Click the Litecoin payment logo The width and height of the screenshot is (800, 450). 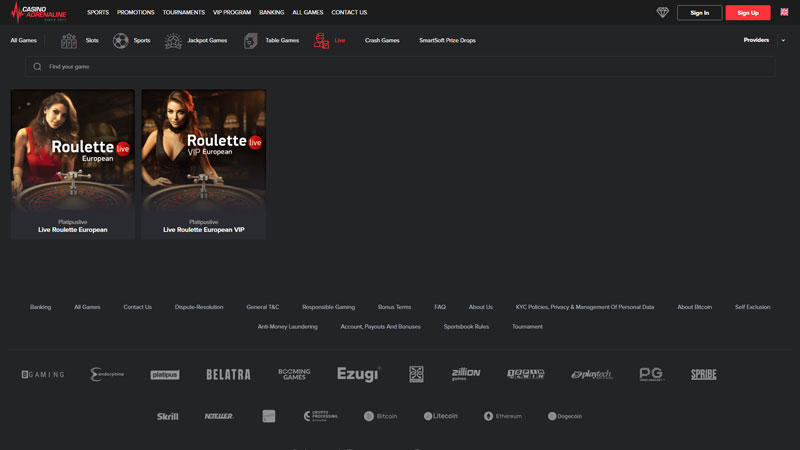pyautogui.click(x=441, y=416)
